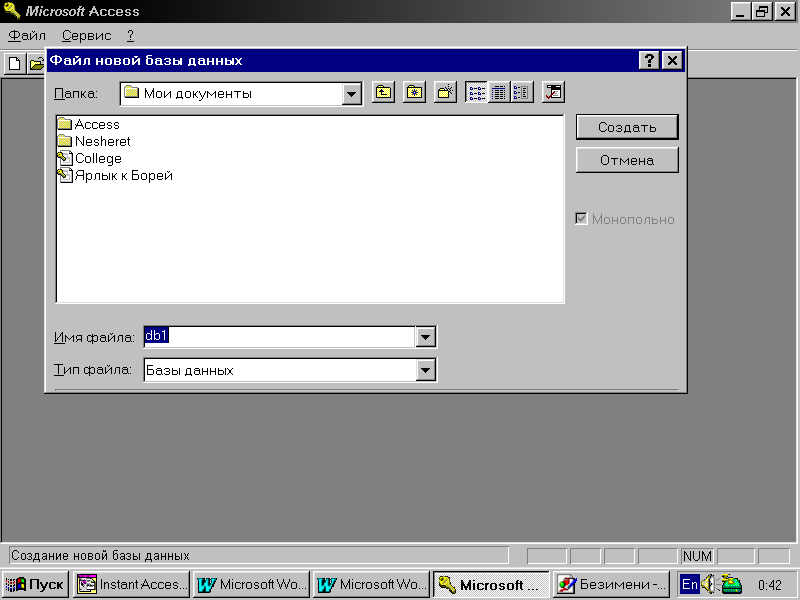Image resolution: width=800 pixels, height=600 pixels.
Task: Toggle the Монопольно checkbox
Action: click(x=581, y=219)
